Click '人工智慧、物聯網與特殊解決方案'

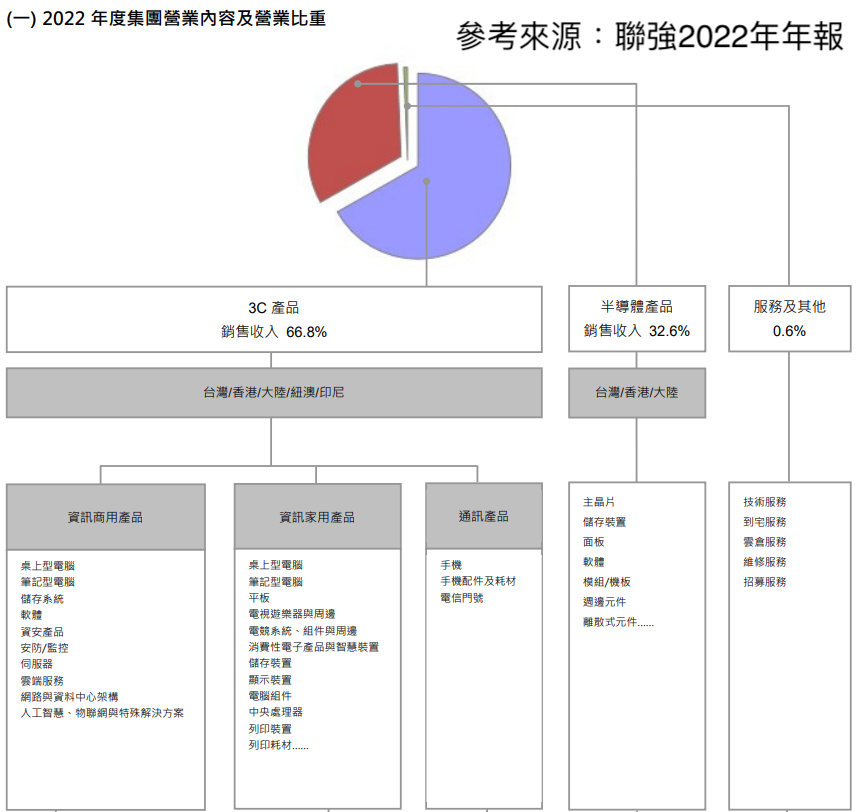(x=102, y=713)
